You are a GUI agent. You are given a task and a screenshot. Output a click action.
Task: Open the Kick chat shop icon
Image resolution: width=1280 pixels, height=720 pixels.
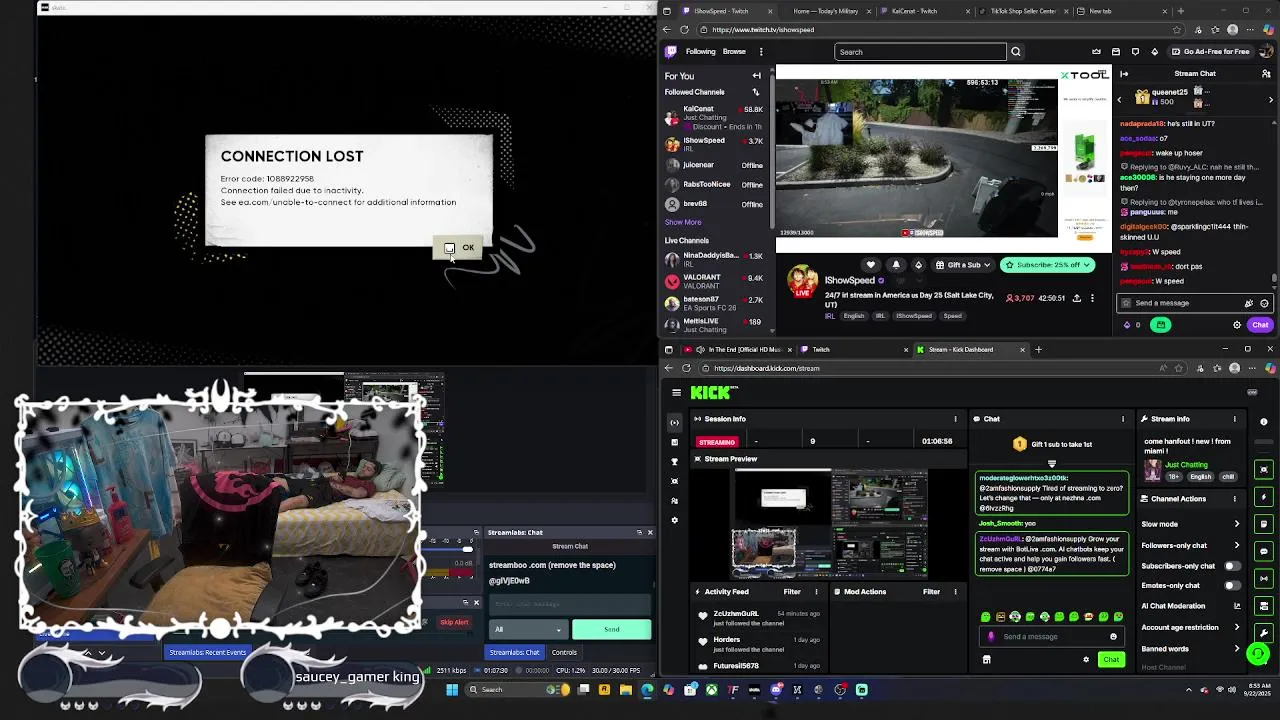[987, 660]
